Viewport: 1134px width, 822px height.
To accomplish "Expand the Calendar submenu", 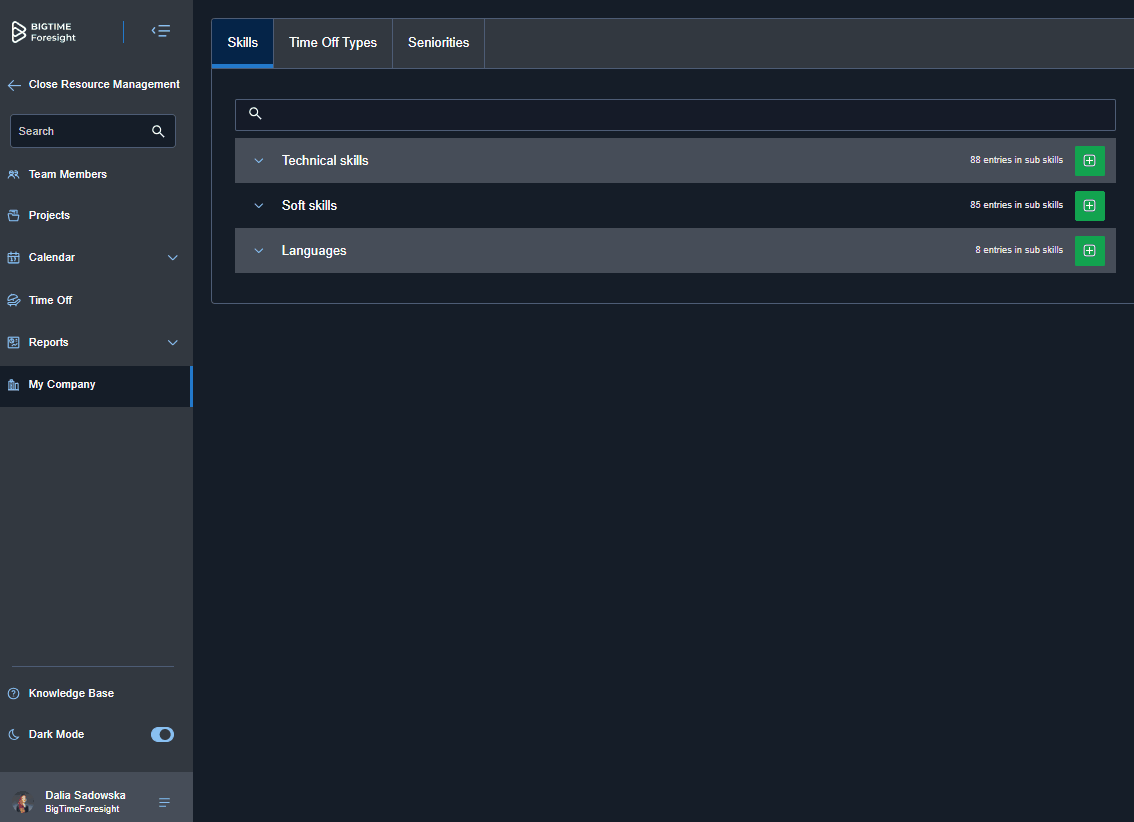I will pyautogui.click(x=172, y=257).
